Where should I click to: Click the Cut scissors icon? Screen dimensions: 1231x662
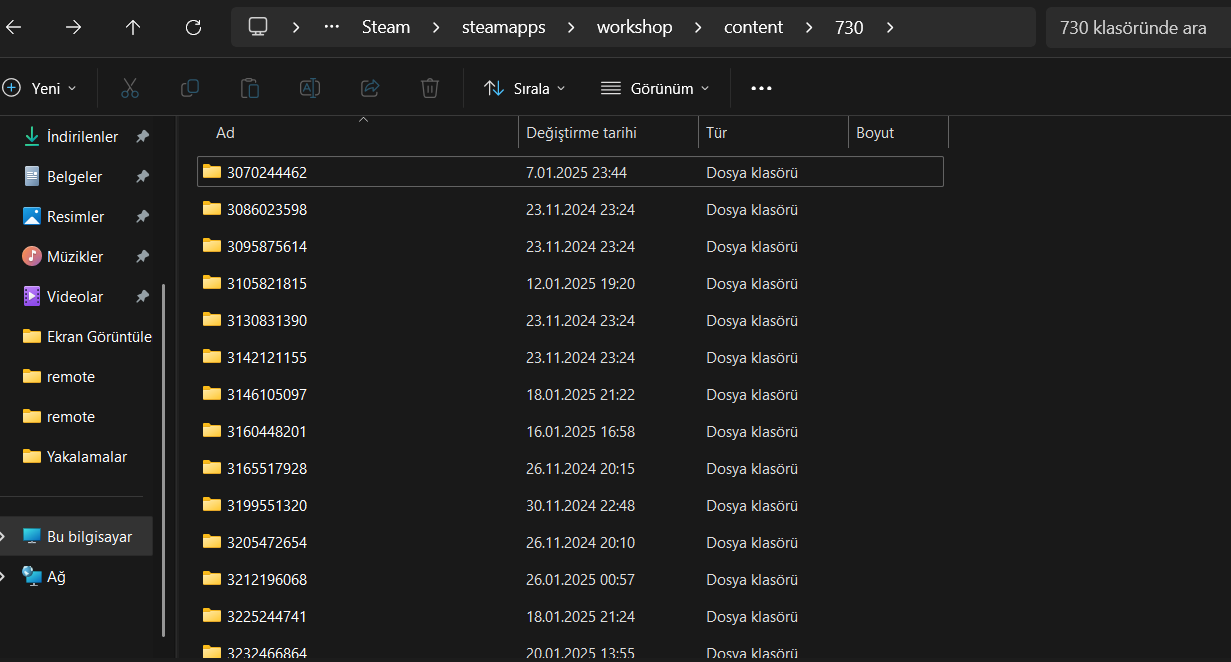pos(129,88)
